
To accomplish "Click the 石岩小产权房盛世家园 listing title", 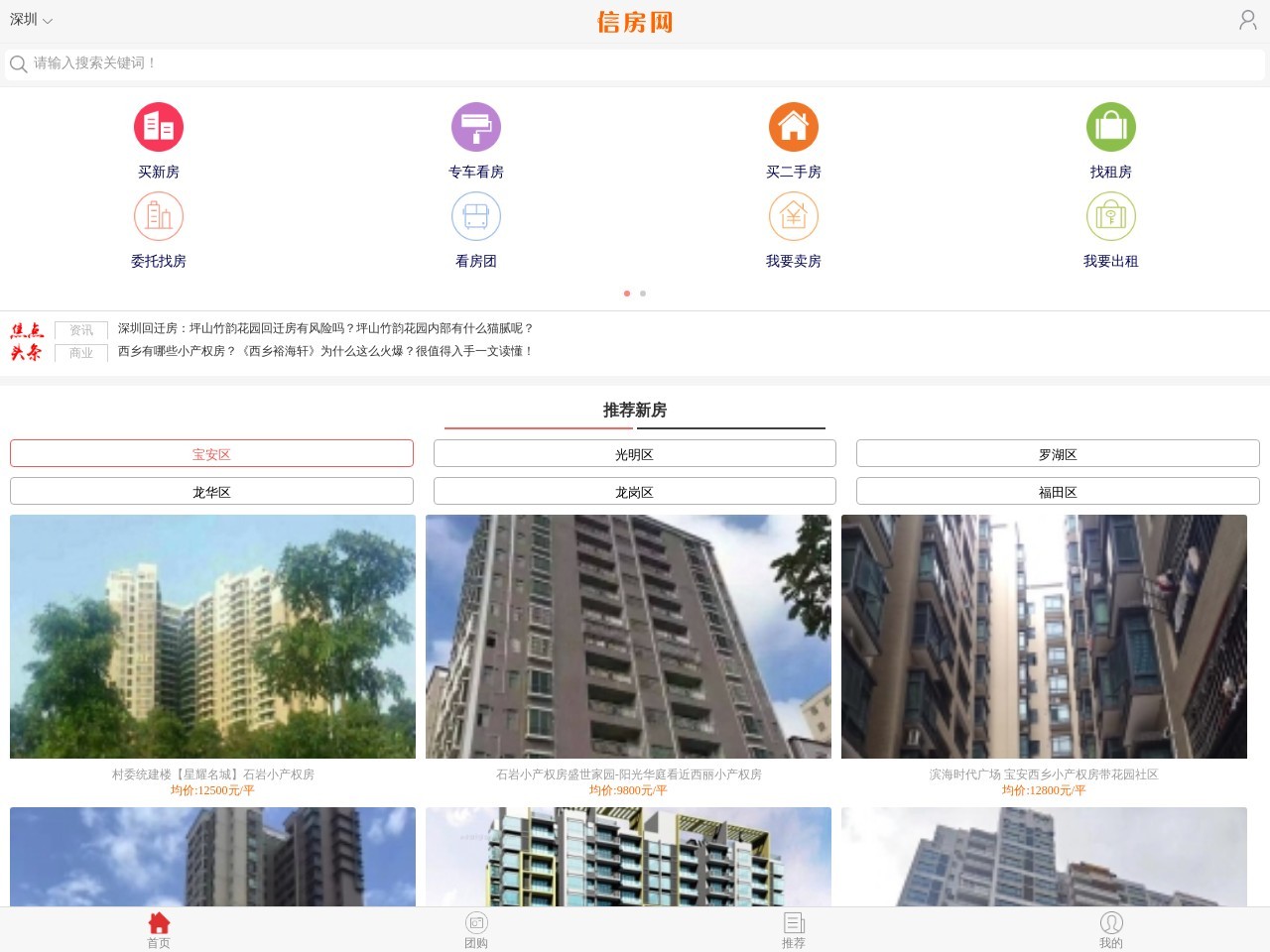I will coord(628,774).
